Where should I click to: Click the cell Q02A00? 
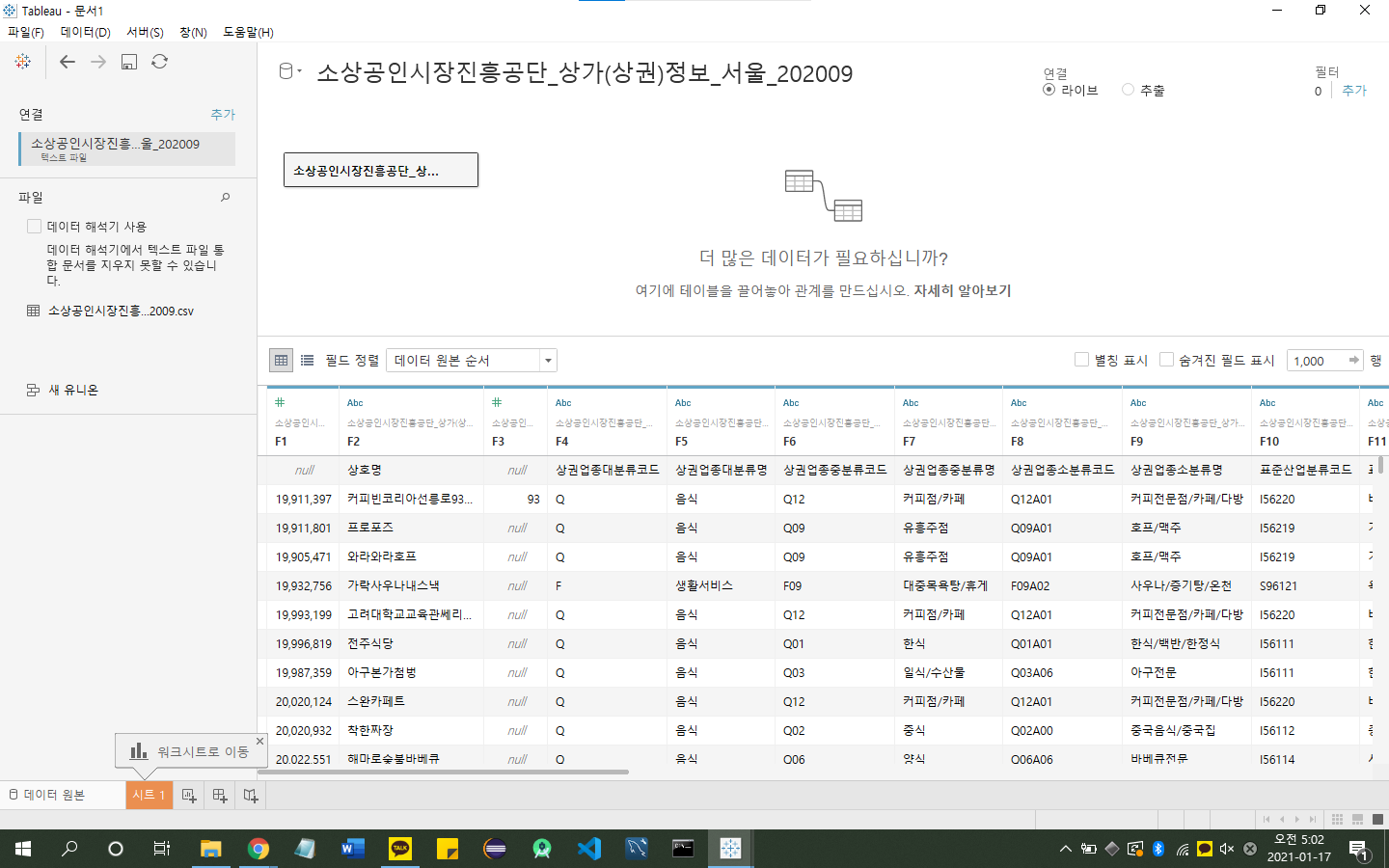tap(1062, 730)
